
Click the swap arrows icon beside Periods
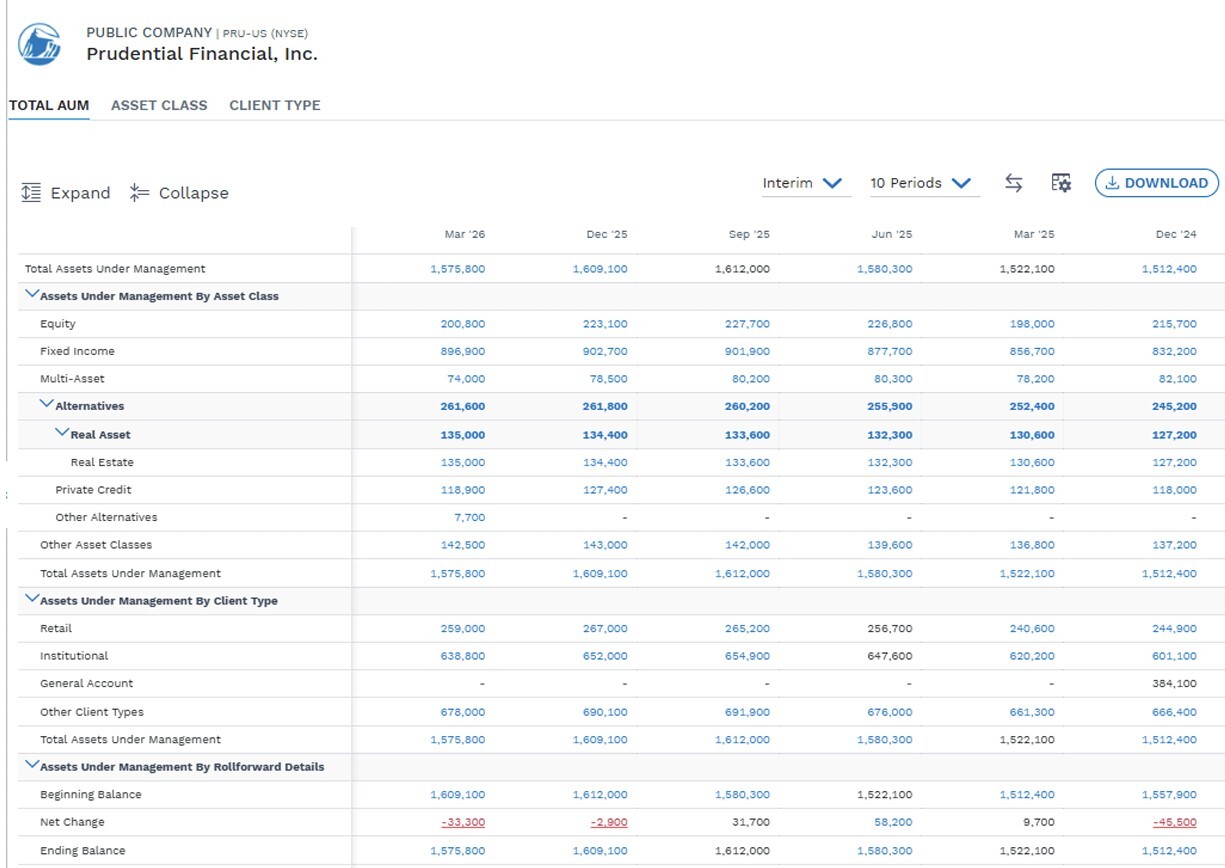pyautogui.click(x=1013, y=183)
